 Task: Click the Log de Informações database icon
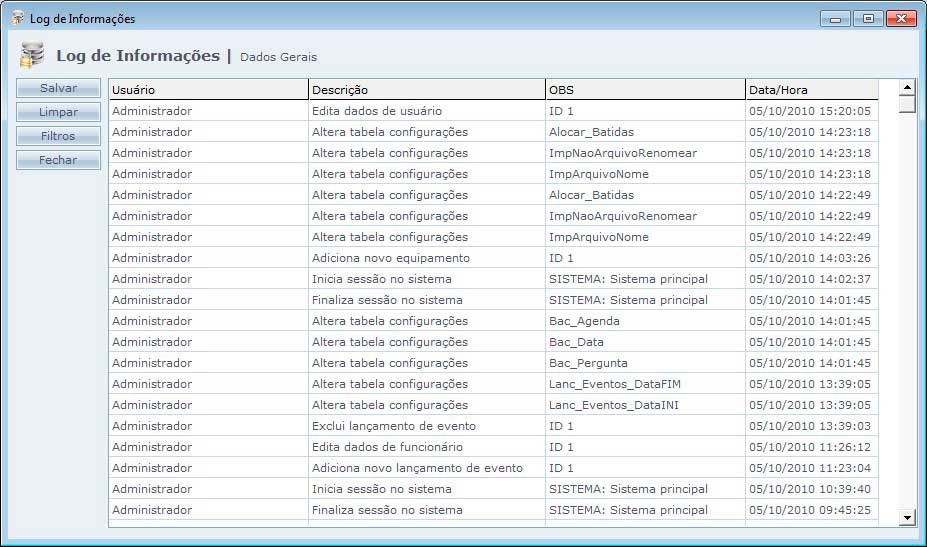32,56
